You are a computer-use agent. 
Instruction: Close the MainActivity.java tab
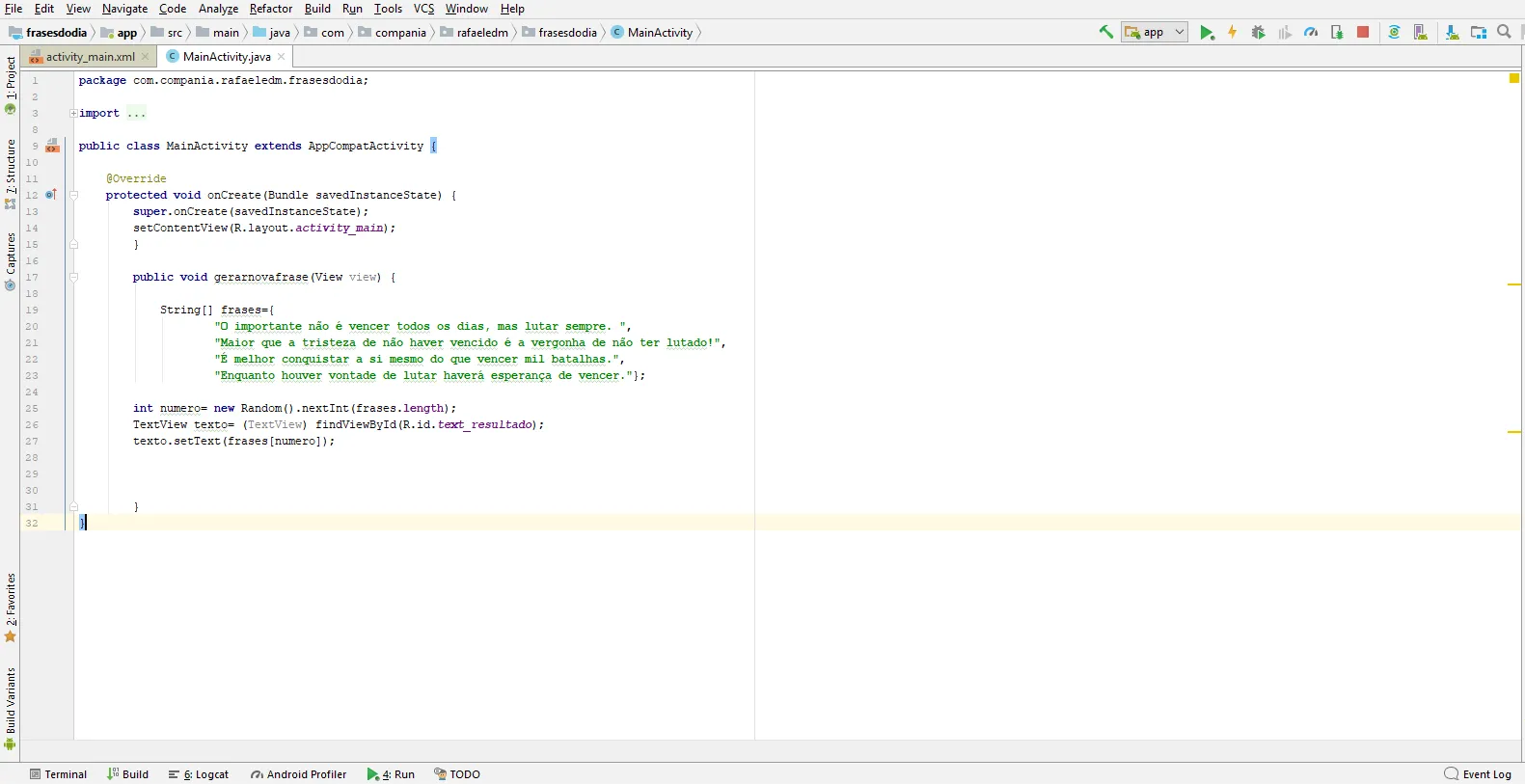[282, 57]
